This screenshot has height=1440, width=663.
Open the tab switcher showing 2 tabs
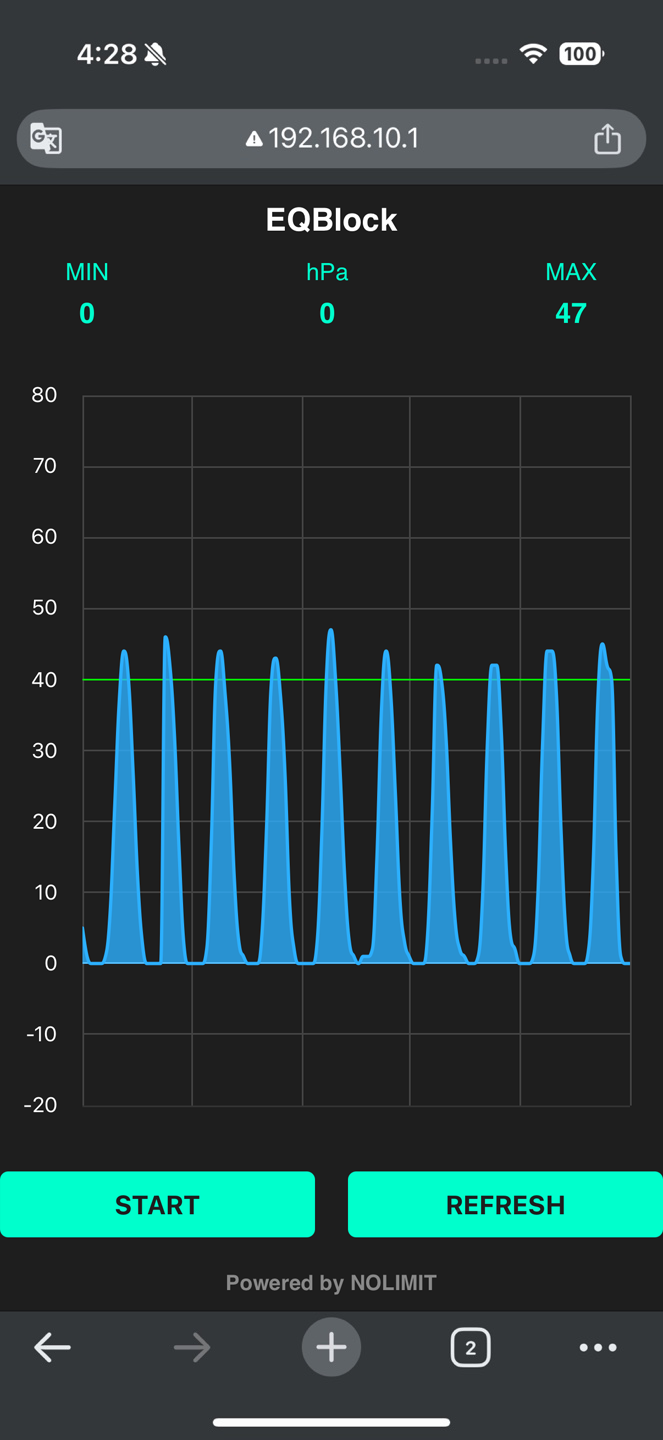click(x=470, y=1347)
